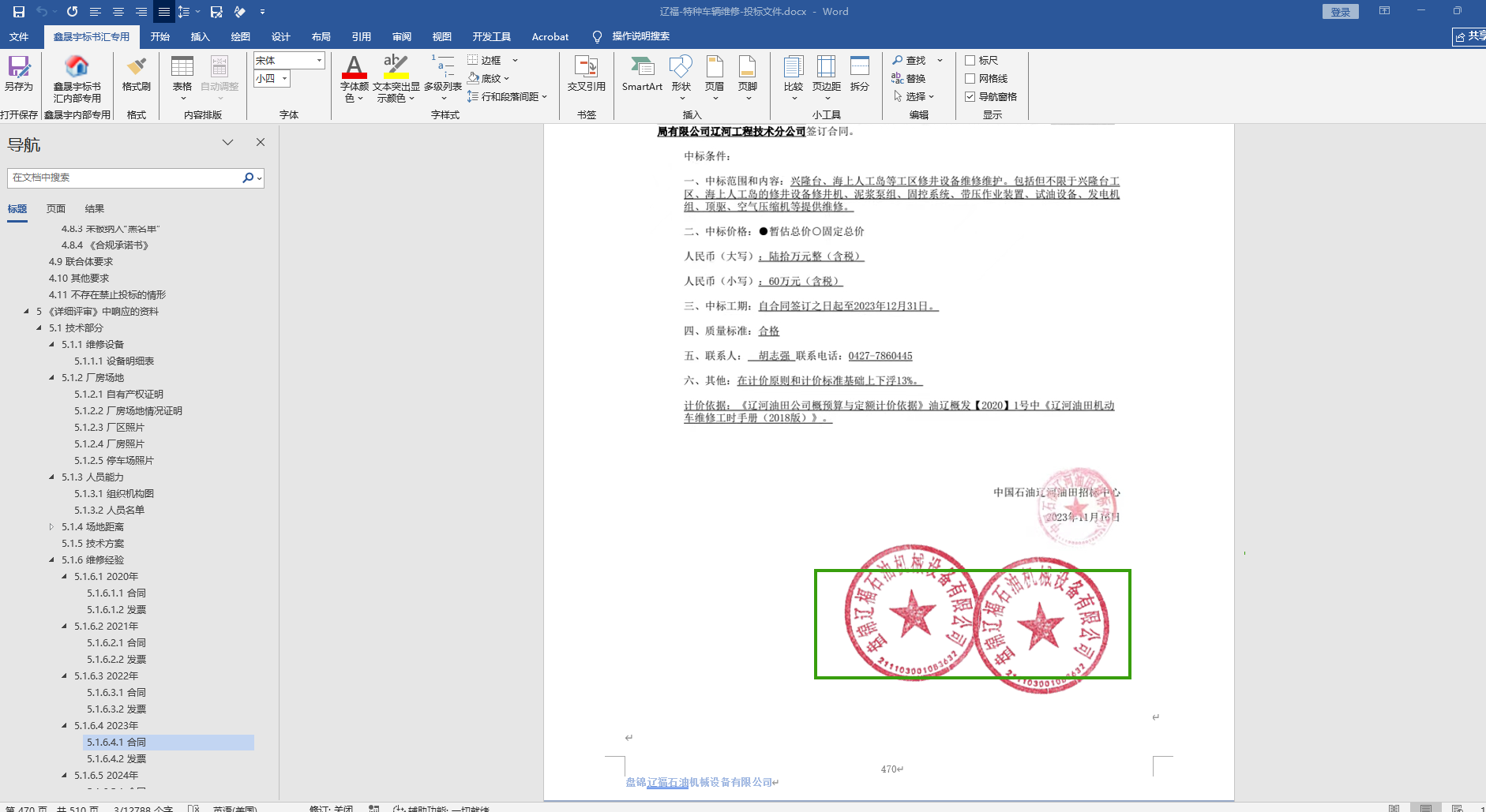Image resolution: width=1486 pixels, height=812 pixels.
Task: Click the lightbulb 操作说明搜索 icon
Action: pyautogui.click(x=597, y=36)
